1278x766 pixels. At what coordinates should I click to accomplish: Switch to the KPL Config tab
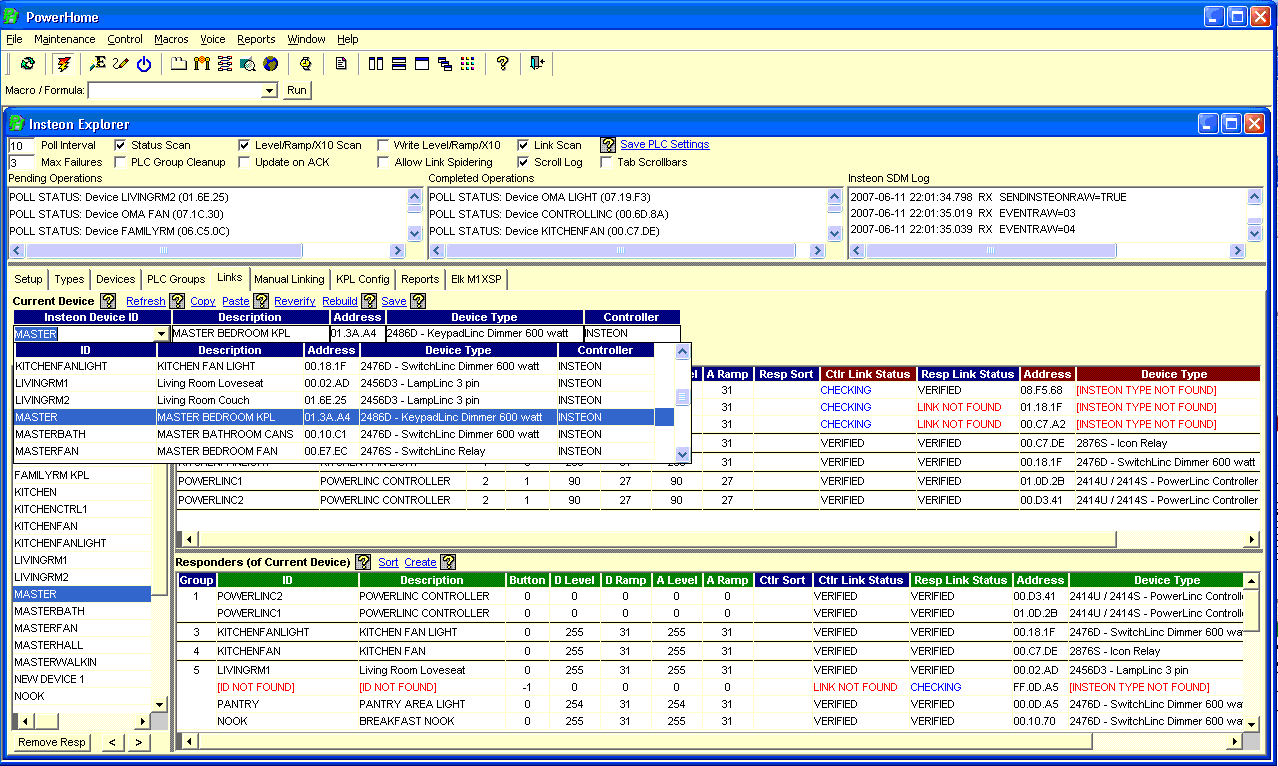(x=362, y=279)
